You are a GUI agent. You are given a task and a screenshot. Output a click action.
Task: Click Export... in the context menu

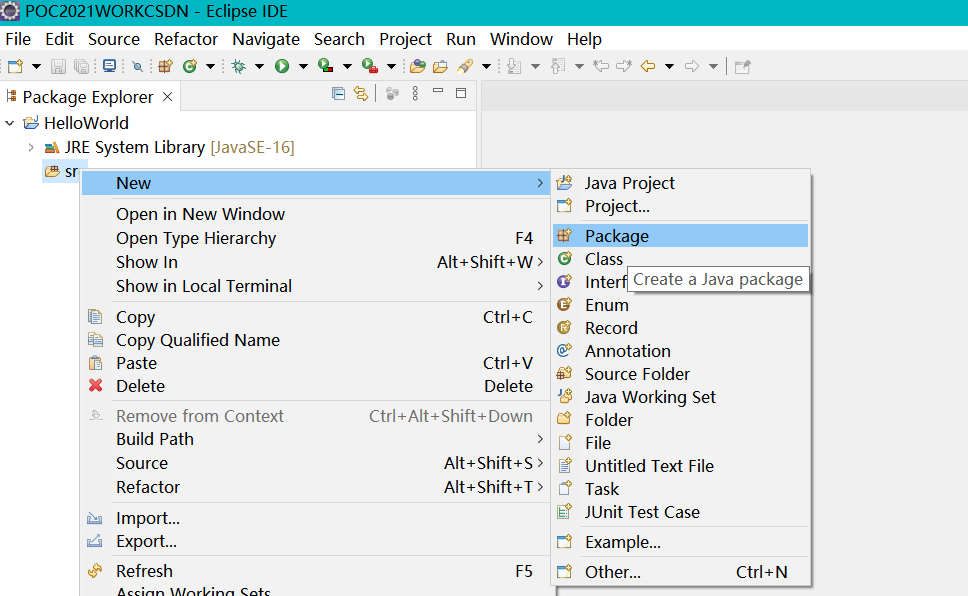(x=315, y=541)
